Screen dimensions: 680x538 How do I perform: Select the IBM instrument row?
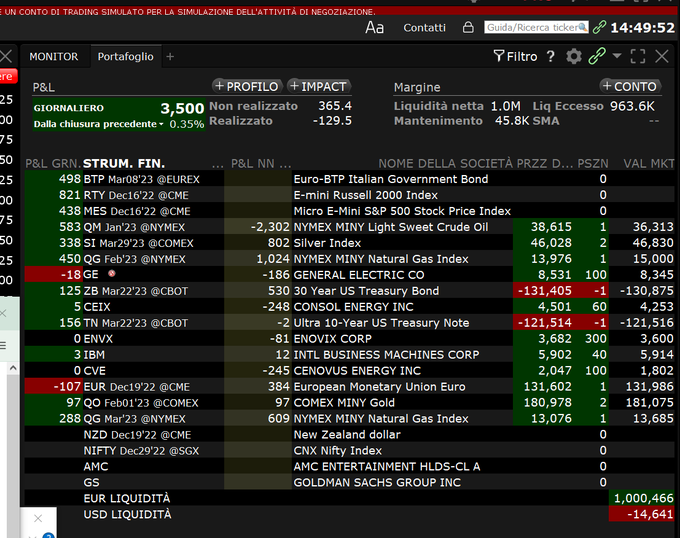coord(350,355)
